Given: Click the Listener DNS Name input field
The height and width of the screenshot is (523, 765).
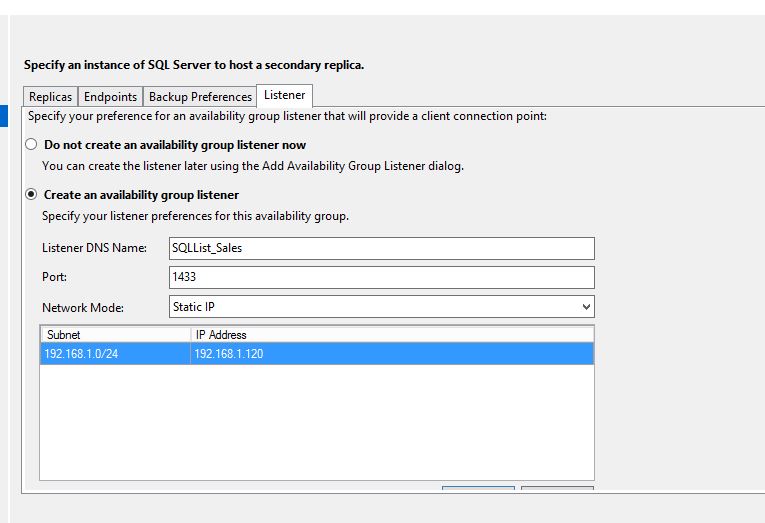Looking at the screenshot, I should (x=381, y=248).
